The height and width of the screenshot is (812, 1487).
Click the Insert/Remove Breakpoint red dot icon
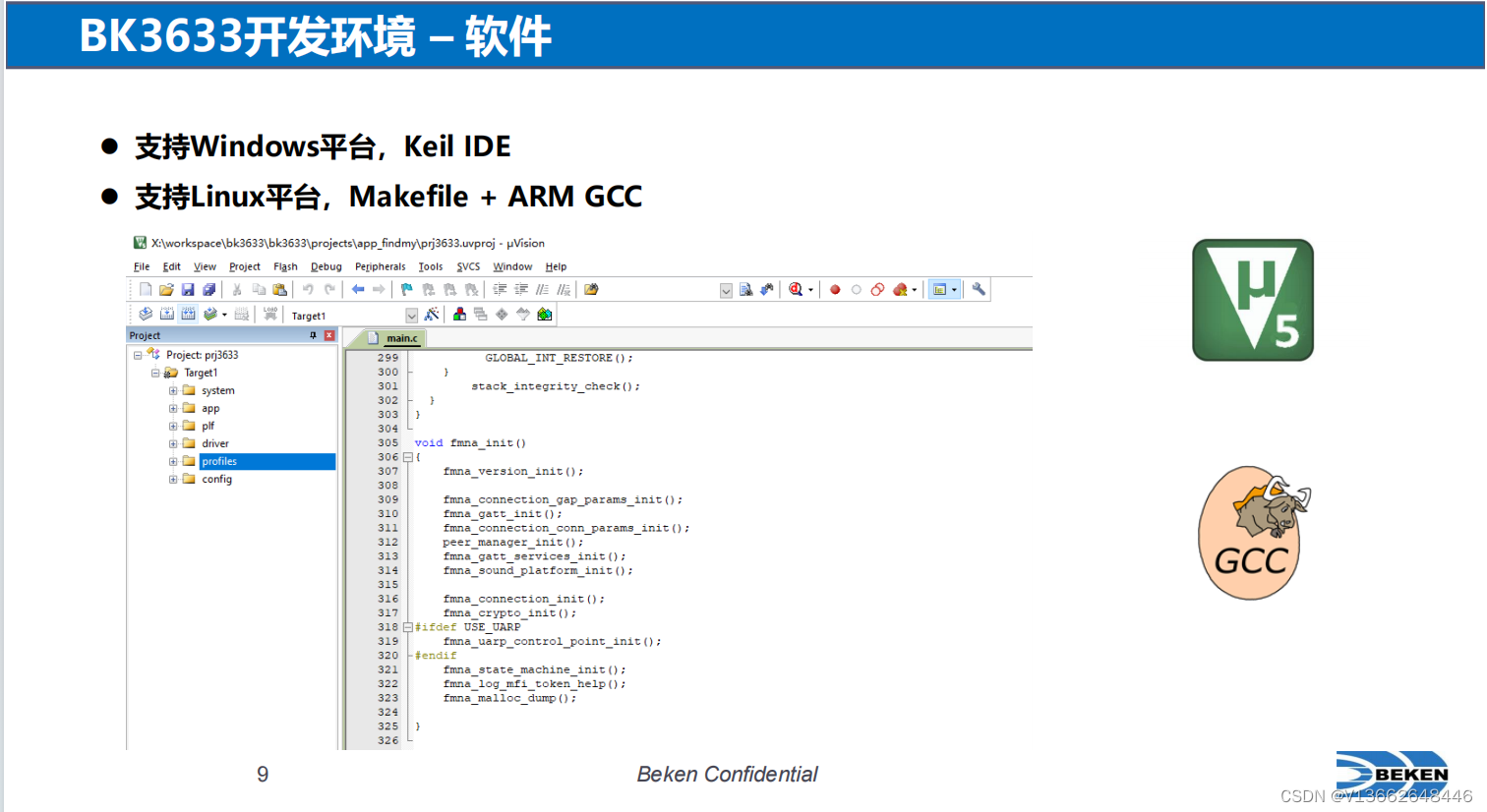[834, 289]
